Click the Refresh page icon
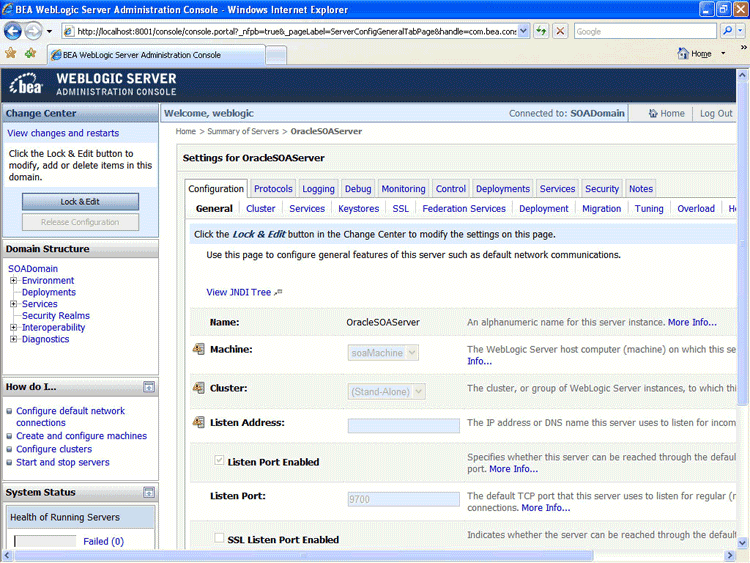The height and width of the screenshot is (563, 750). click(x=541, y=32)
